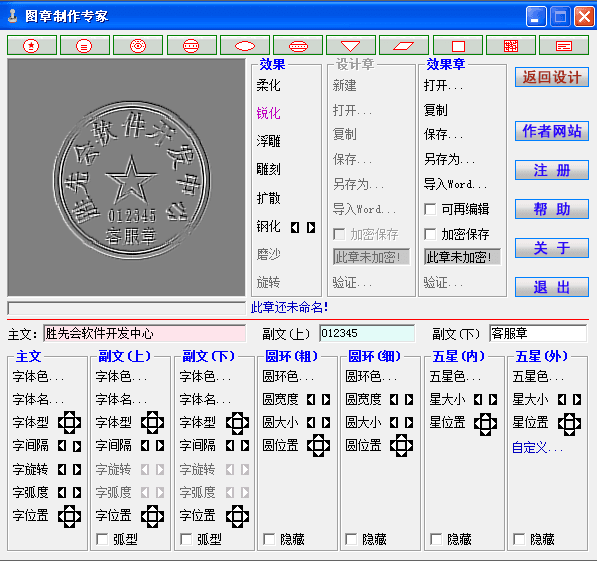This screenshot has height=561, width=597.
Task: Select the square grid character seal template
Action: [x=511, y=46]
